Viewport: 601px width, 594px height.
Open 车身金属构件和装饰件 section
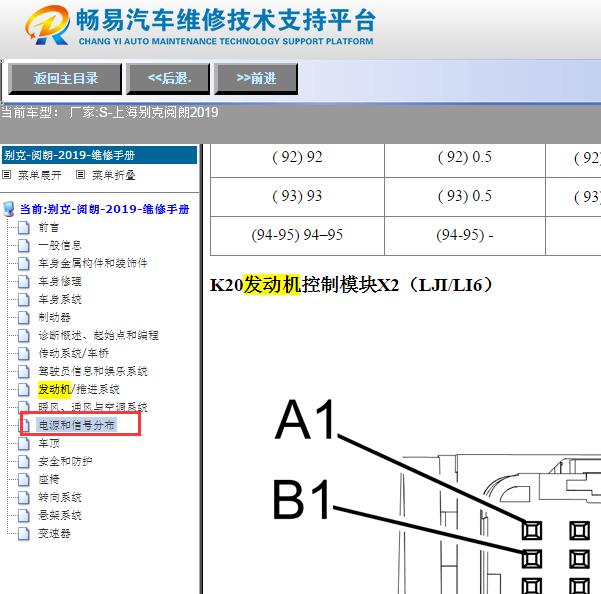(93, 263)
